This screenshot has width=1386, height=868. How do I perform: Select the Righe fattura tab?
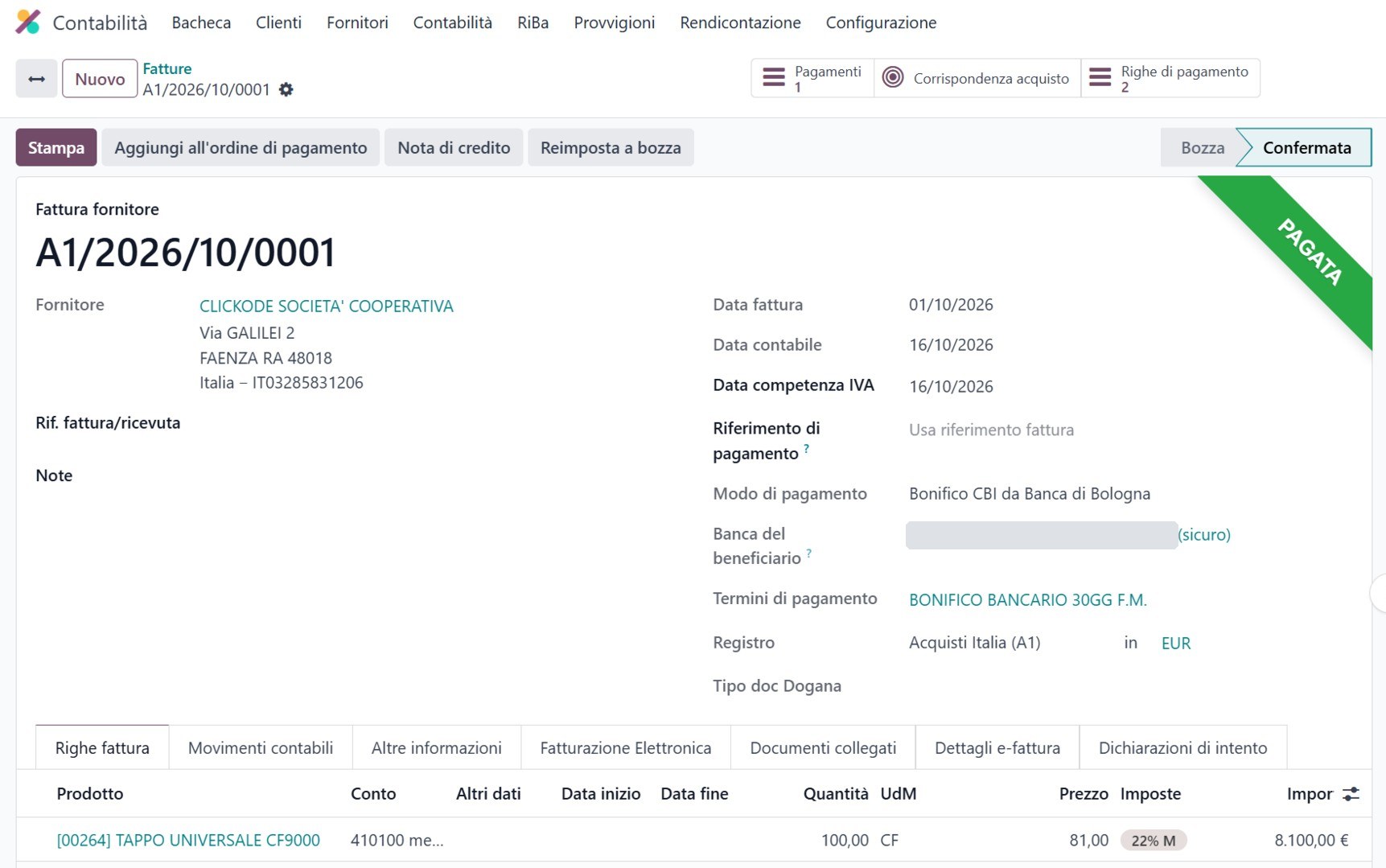point(102,747)
